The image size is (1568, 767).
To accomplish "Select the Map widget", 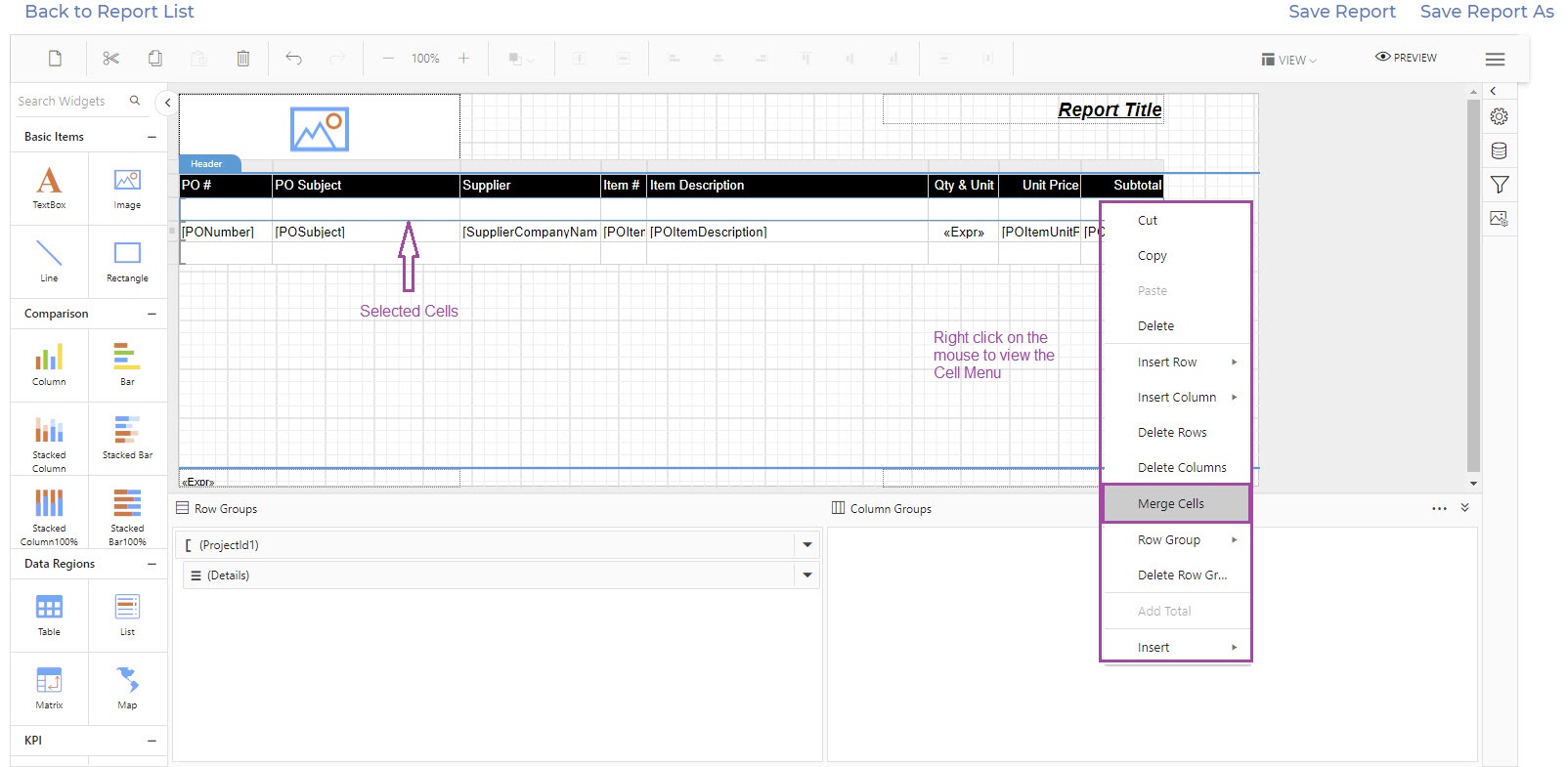I will tap(127, 688).
